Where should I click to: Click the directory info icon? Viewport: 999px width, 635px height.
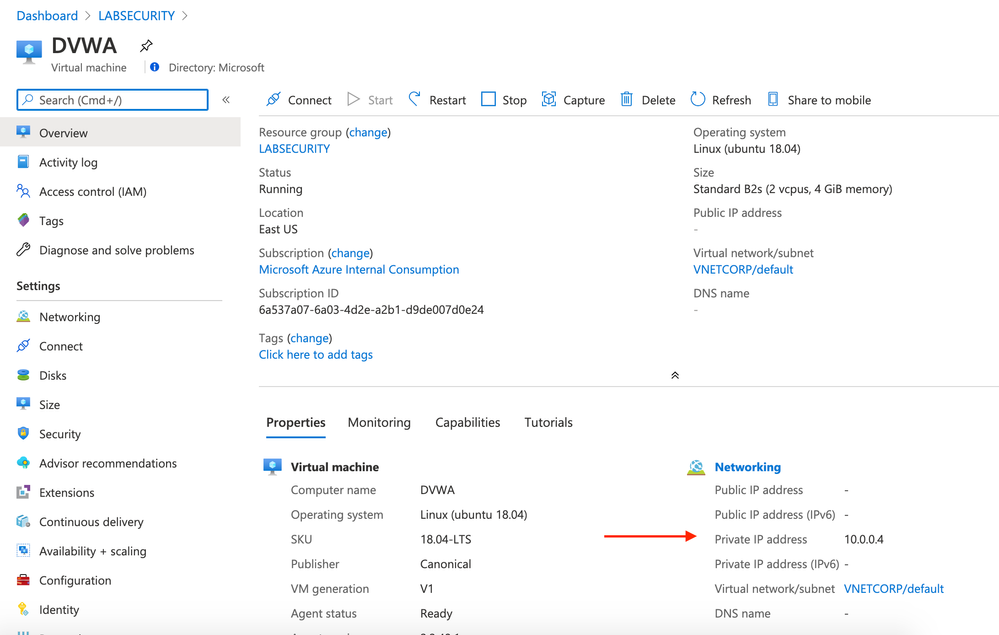(x=154, y=67)
